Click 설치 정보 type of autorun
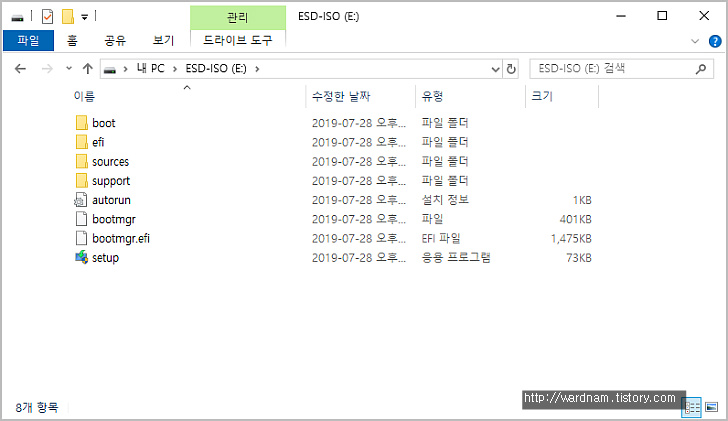Viewport: 728px width, 421px height. (x=445, y=200)
